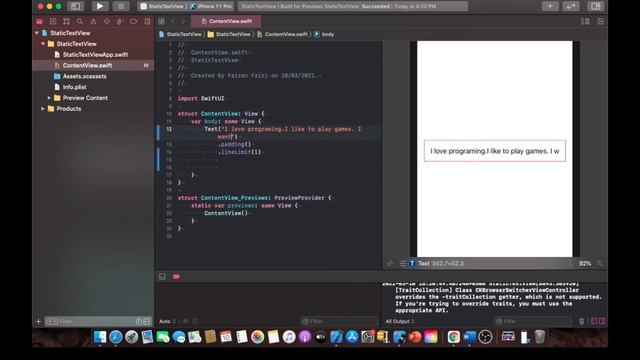The height and width of the screenshot is (360, 640).
Task: Open Google Chrome from the Dock
Action: click(x=453, y=337)
